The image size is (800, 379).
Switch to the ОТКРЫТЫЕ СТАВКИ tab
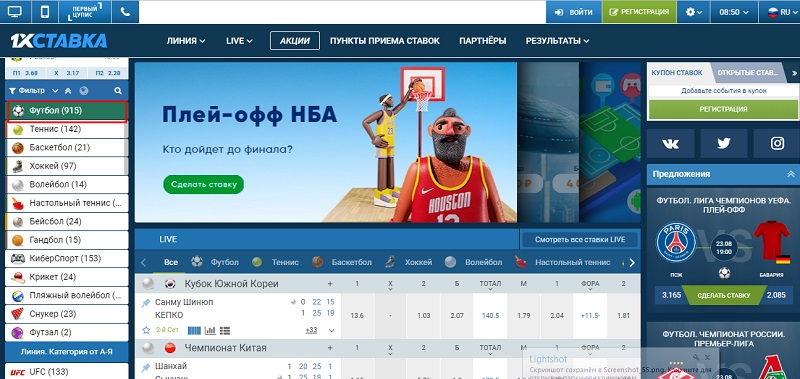748,73
